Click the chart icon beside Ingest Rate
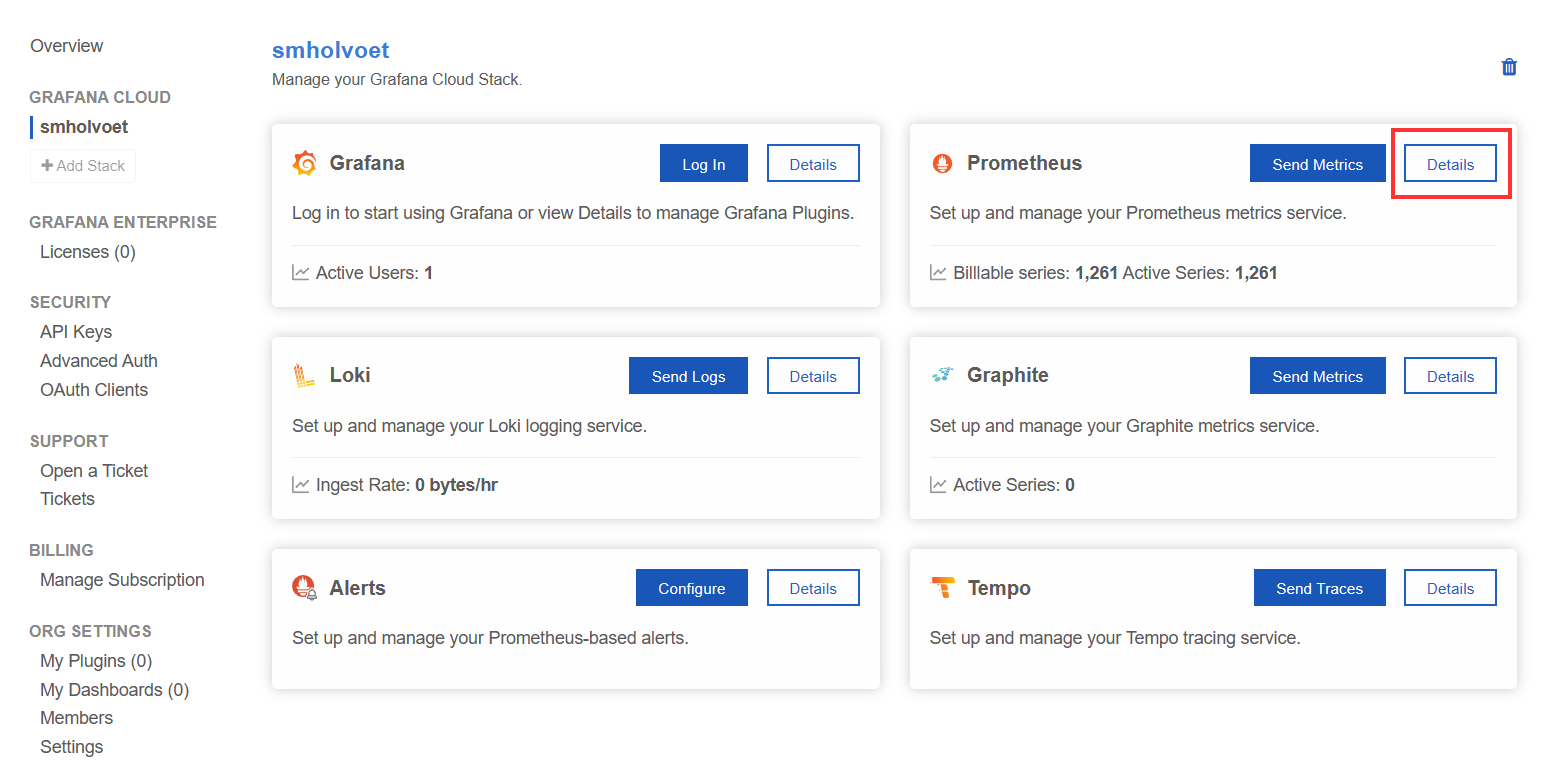This screenshot has width=1568, height=769. (300, 485)
